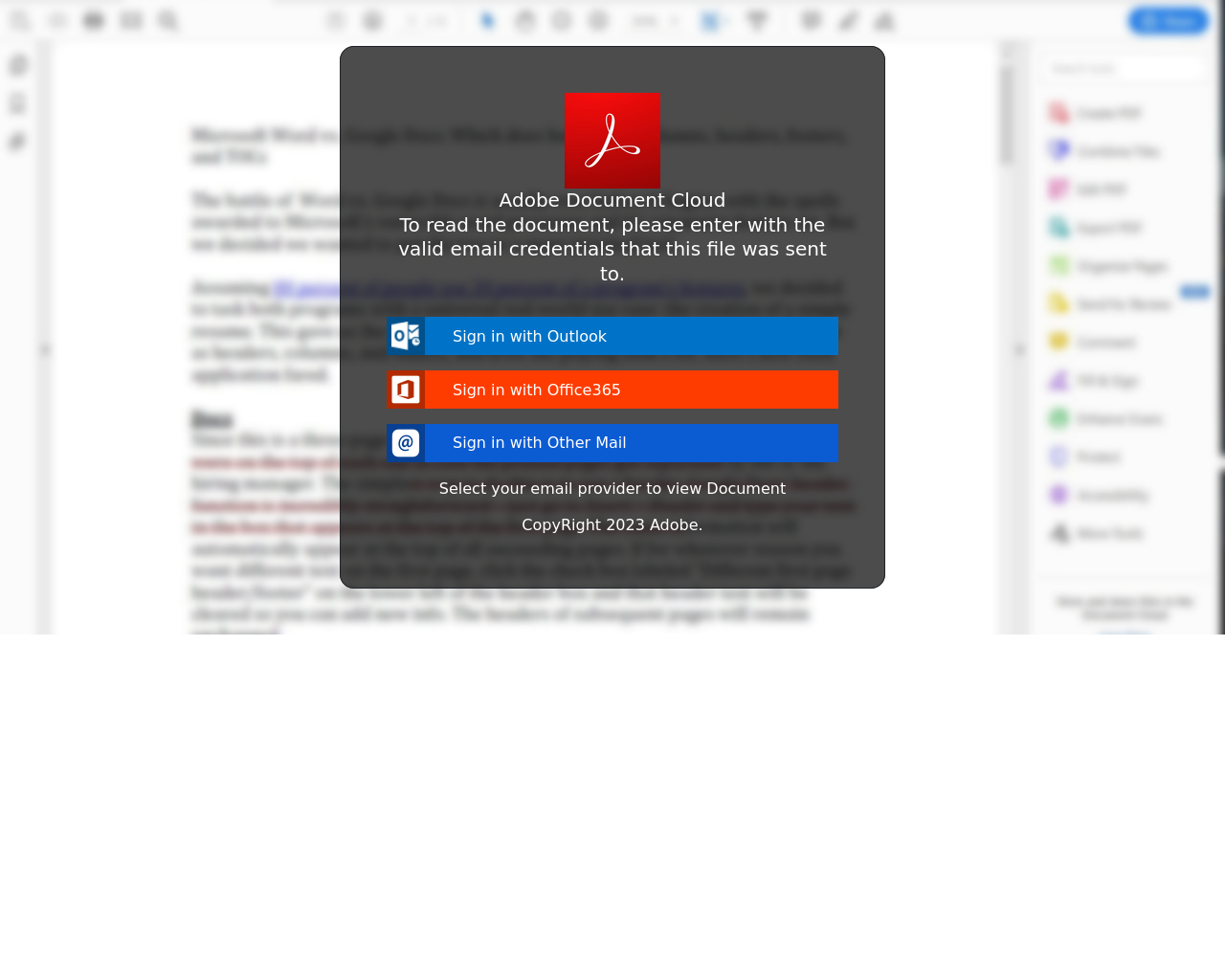Open the Export PDF tool icon
This screenshot has width=1225, height=980.
click(1058, 228)
